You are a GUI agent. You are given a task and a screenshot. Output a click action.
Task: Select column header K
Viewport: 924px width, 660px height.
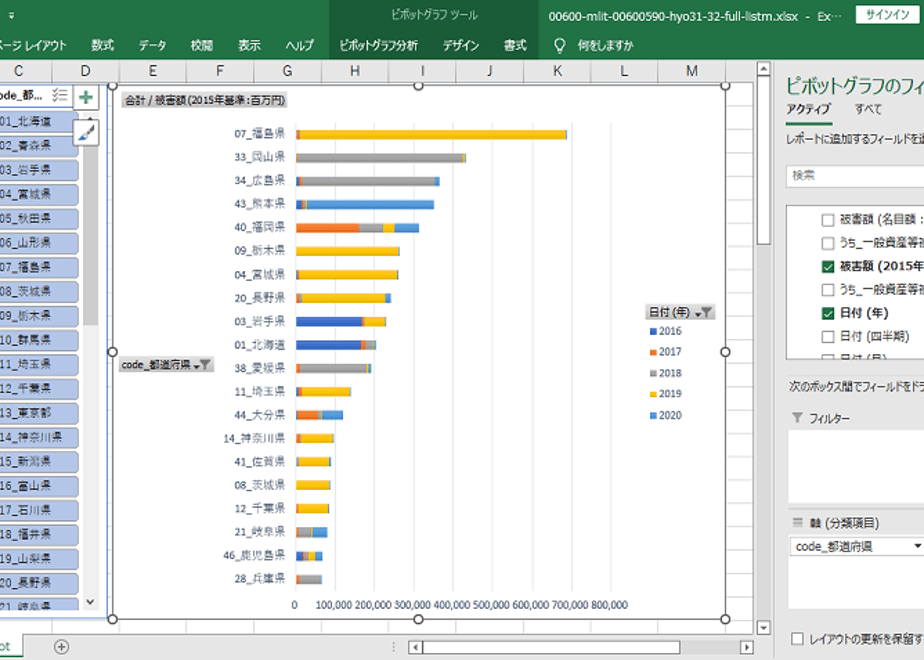tap(557, 71)
